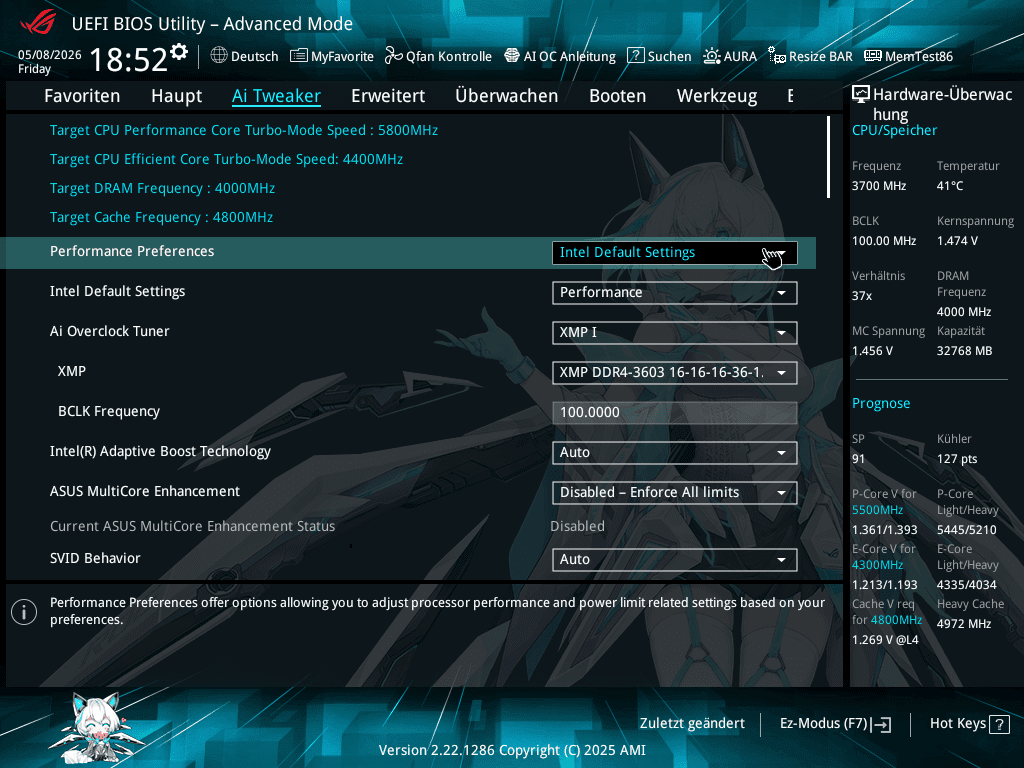The image size is (1024, 768).
Task: Click 4800MHz cache frequency link
Action: coord(896,620)
